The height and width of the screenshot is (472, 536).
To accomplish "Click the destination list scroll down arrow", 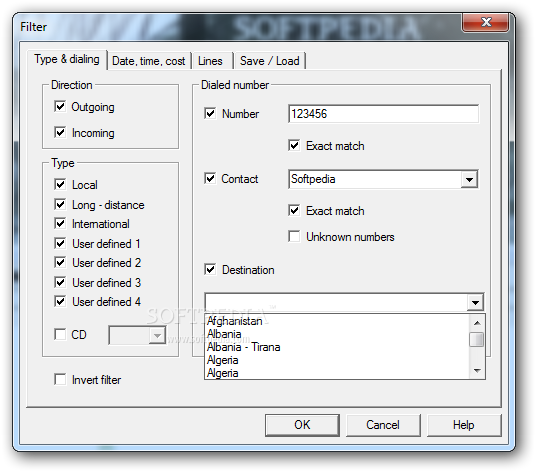I will (477, 370).
